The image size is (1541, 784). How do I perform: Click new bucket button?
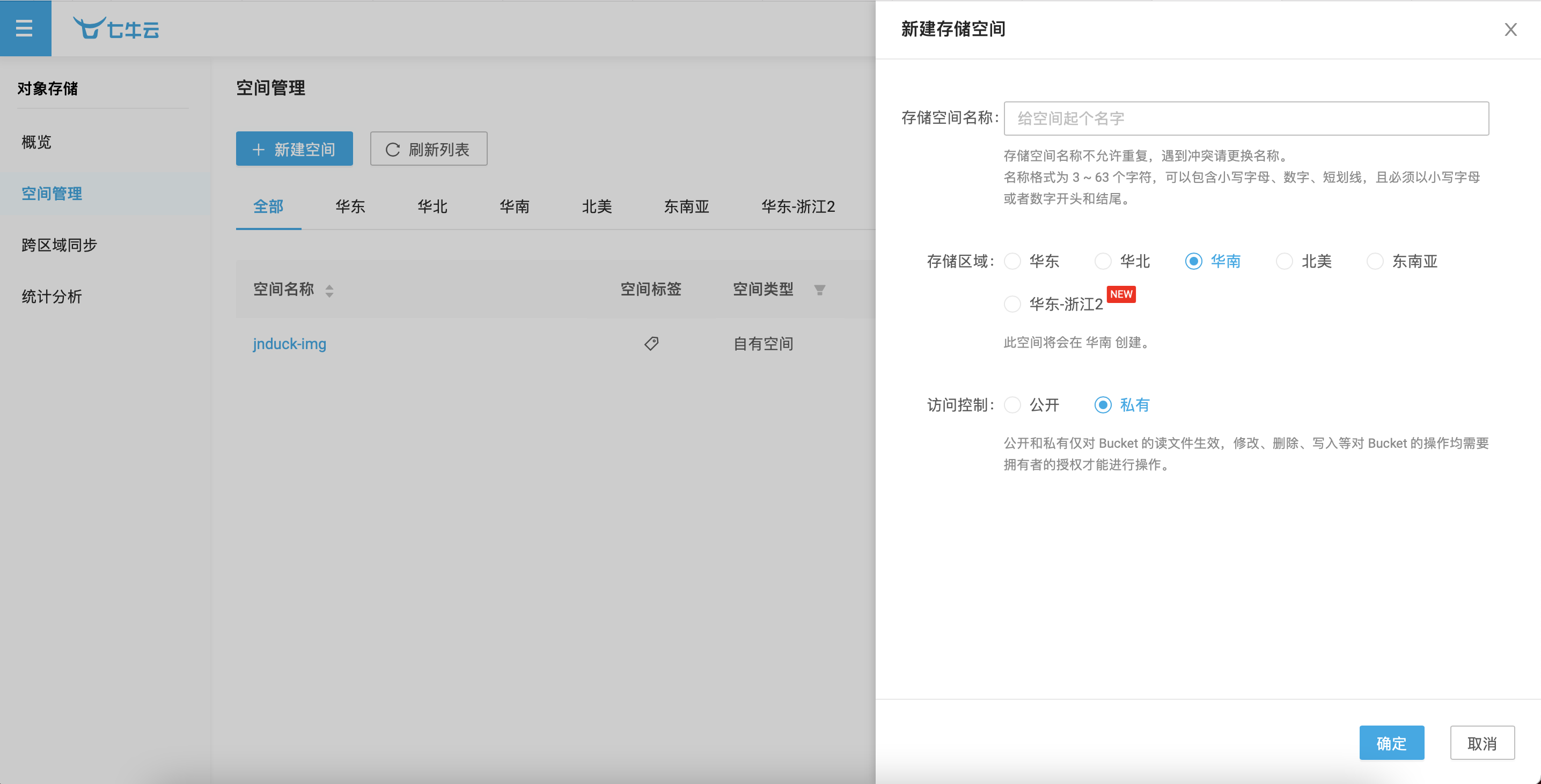[x=293, y=149]
